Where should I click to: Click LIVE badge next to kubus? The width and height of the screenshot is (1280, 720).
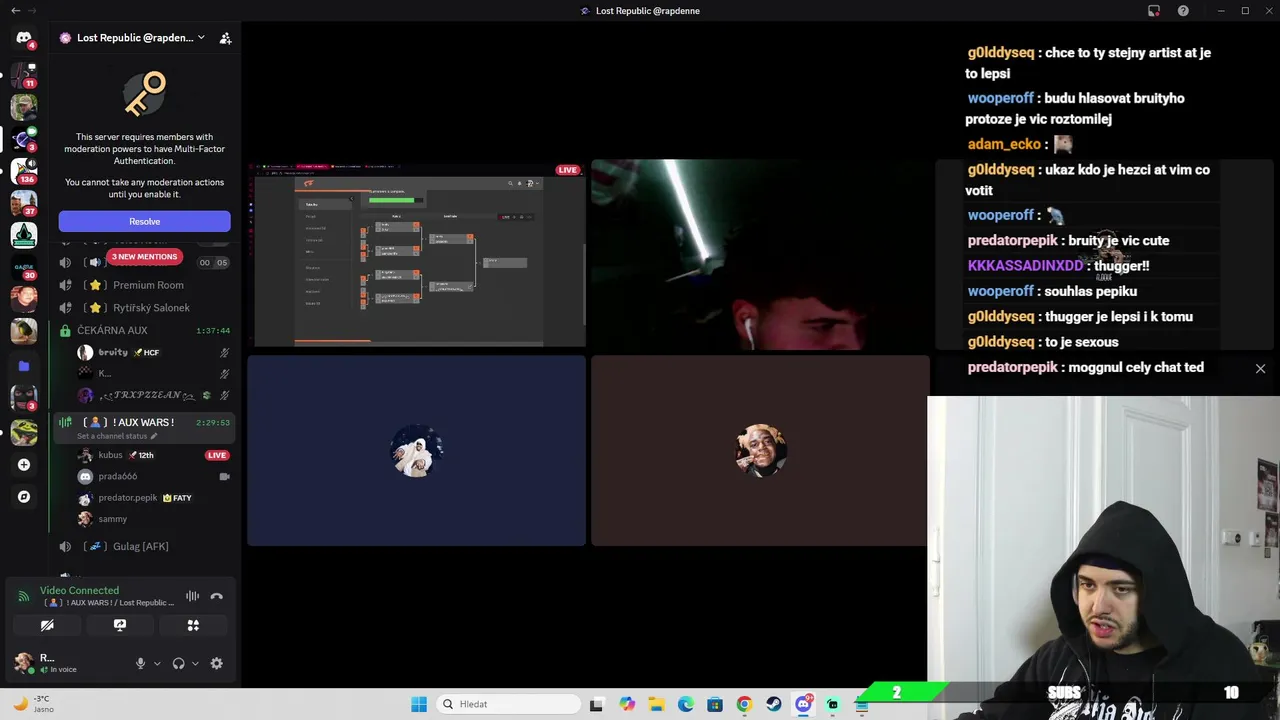pyautogui.click(x=216, y=455)
